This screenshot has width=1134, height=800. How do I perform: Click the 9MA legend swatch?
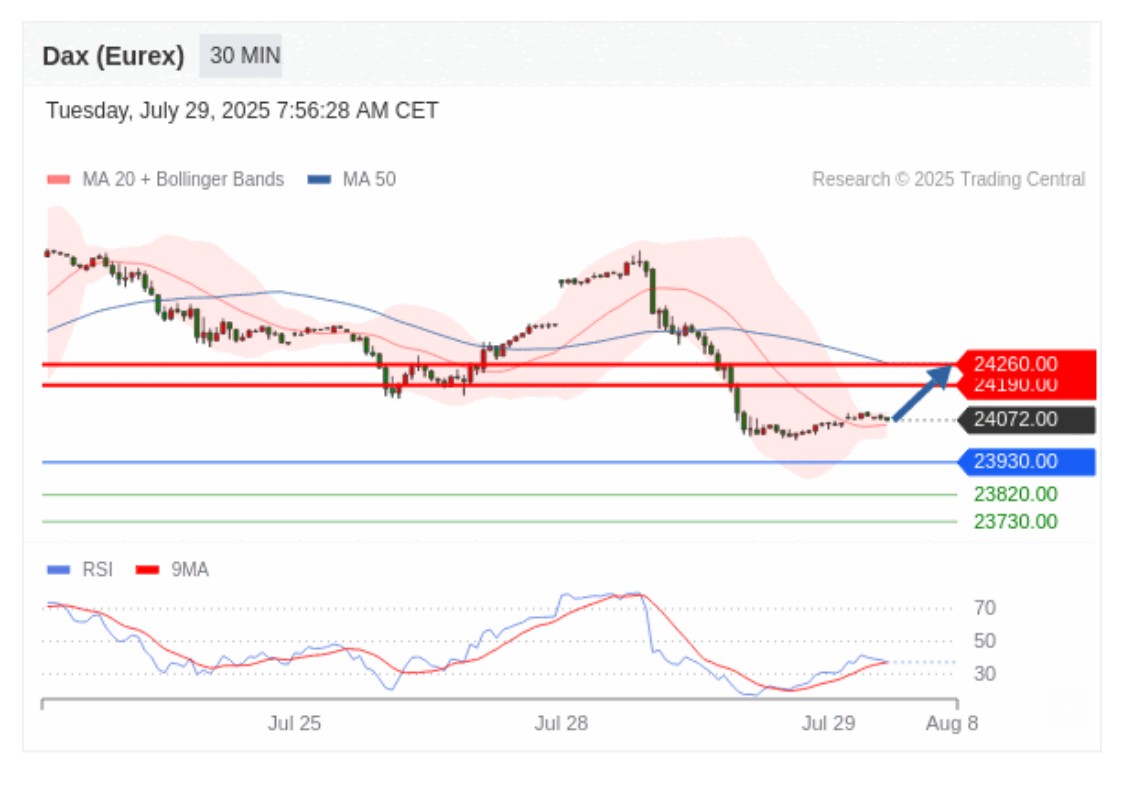tap(148, 570)
